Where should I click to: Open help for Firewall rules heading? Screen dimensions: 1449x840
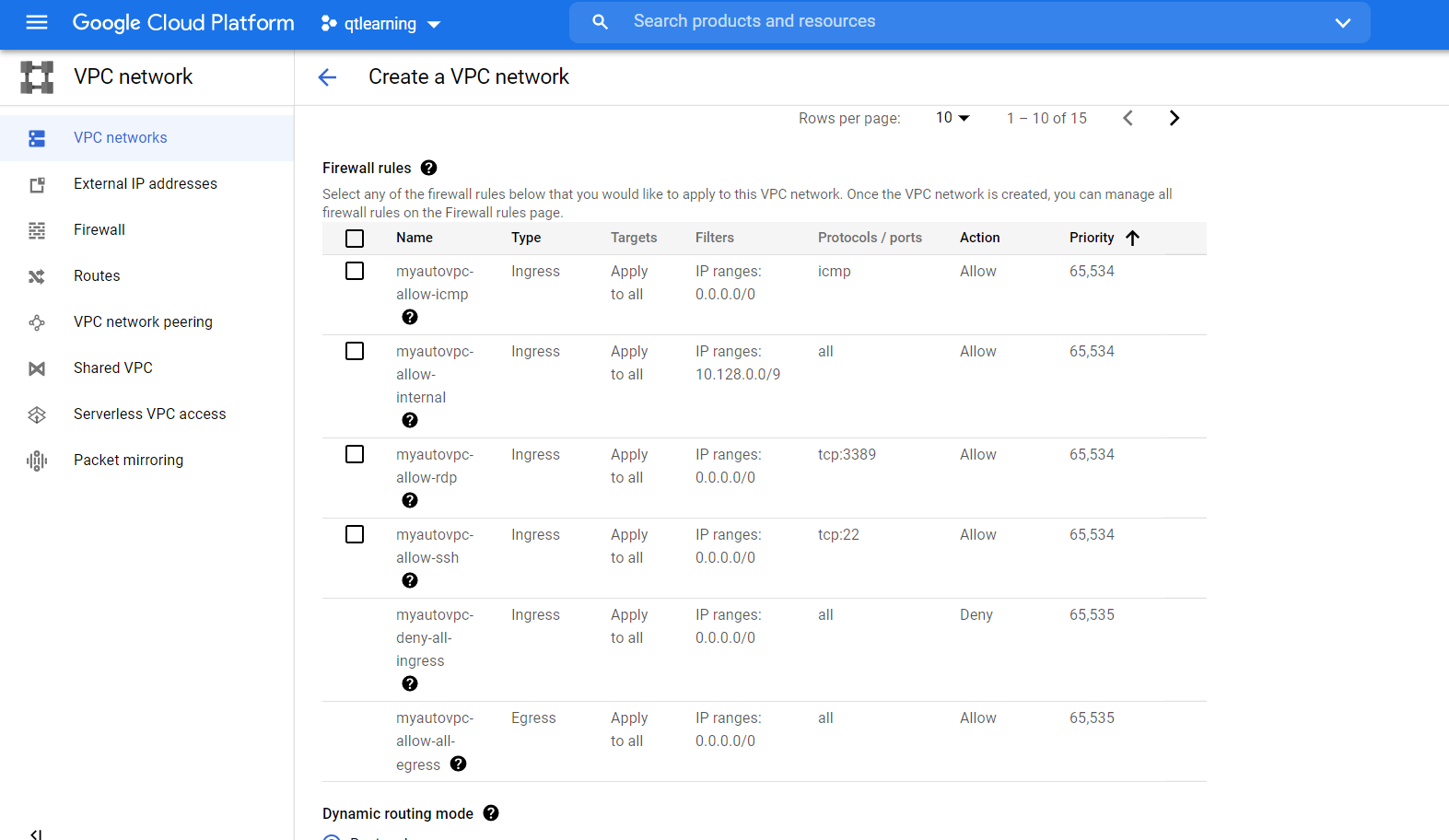pos(428,168)
